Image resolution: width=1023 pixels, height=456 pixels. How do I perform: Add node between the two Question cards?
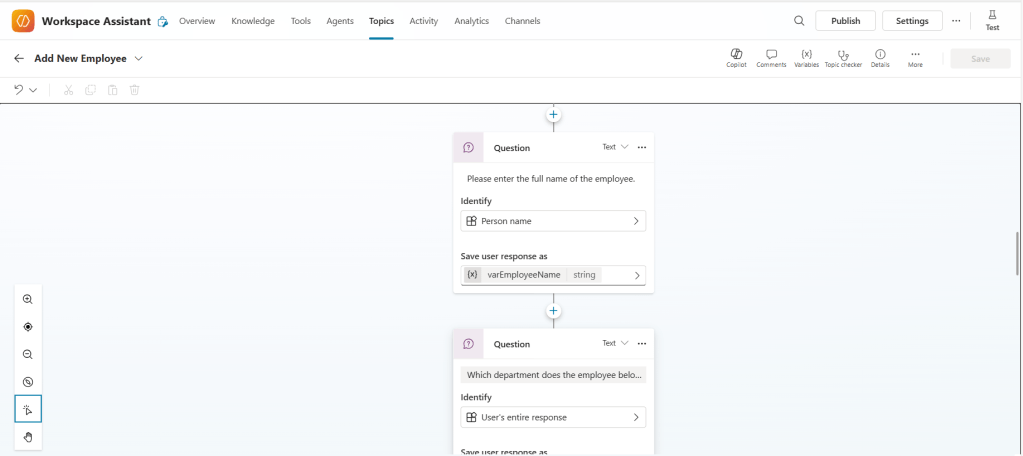(553, 311)
